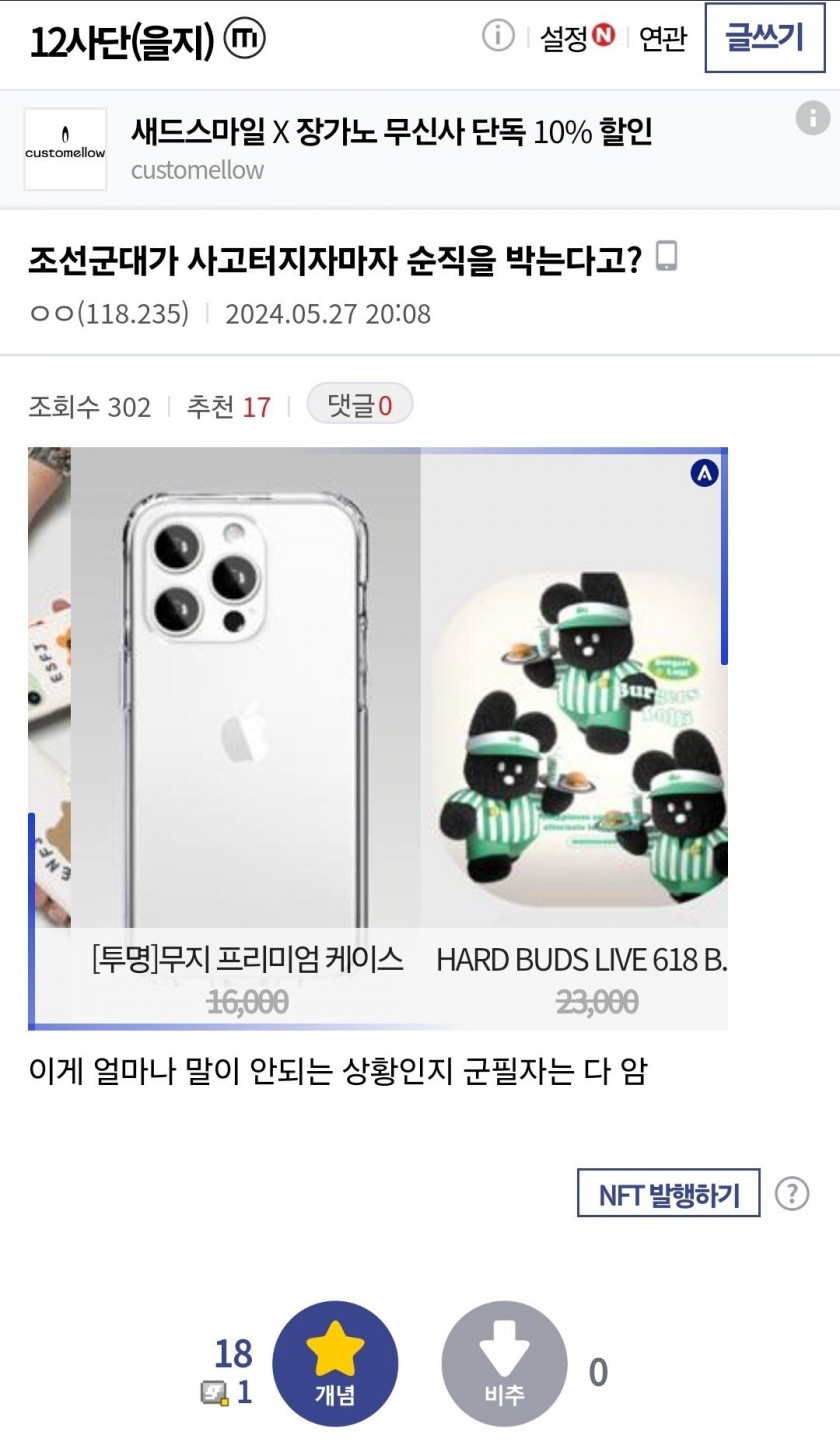Click the 글쓰기 write button
This screenshot has width=840, height=1449.
(x=764, y=38)
